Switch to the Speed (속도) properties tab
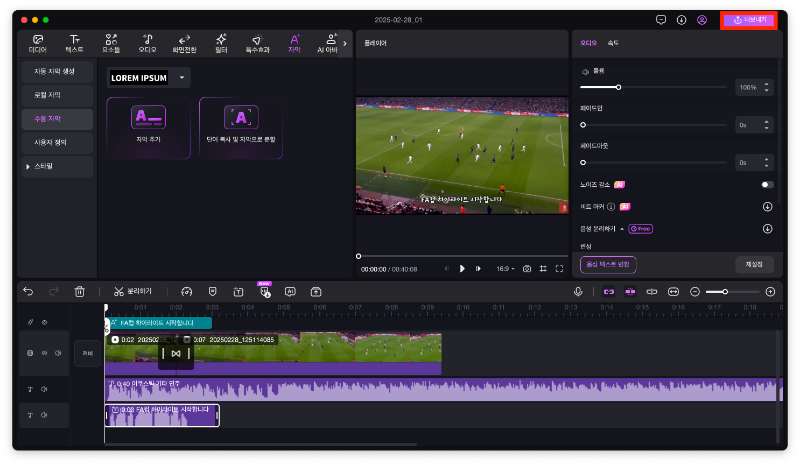800x465 pixels. [x=613, y=43]
